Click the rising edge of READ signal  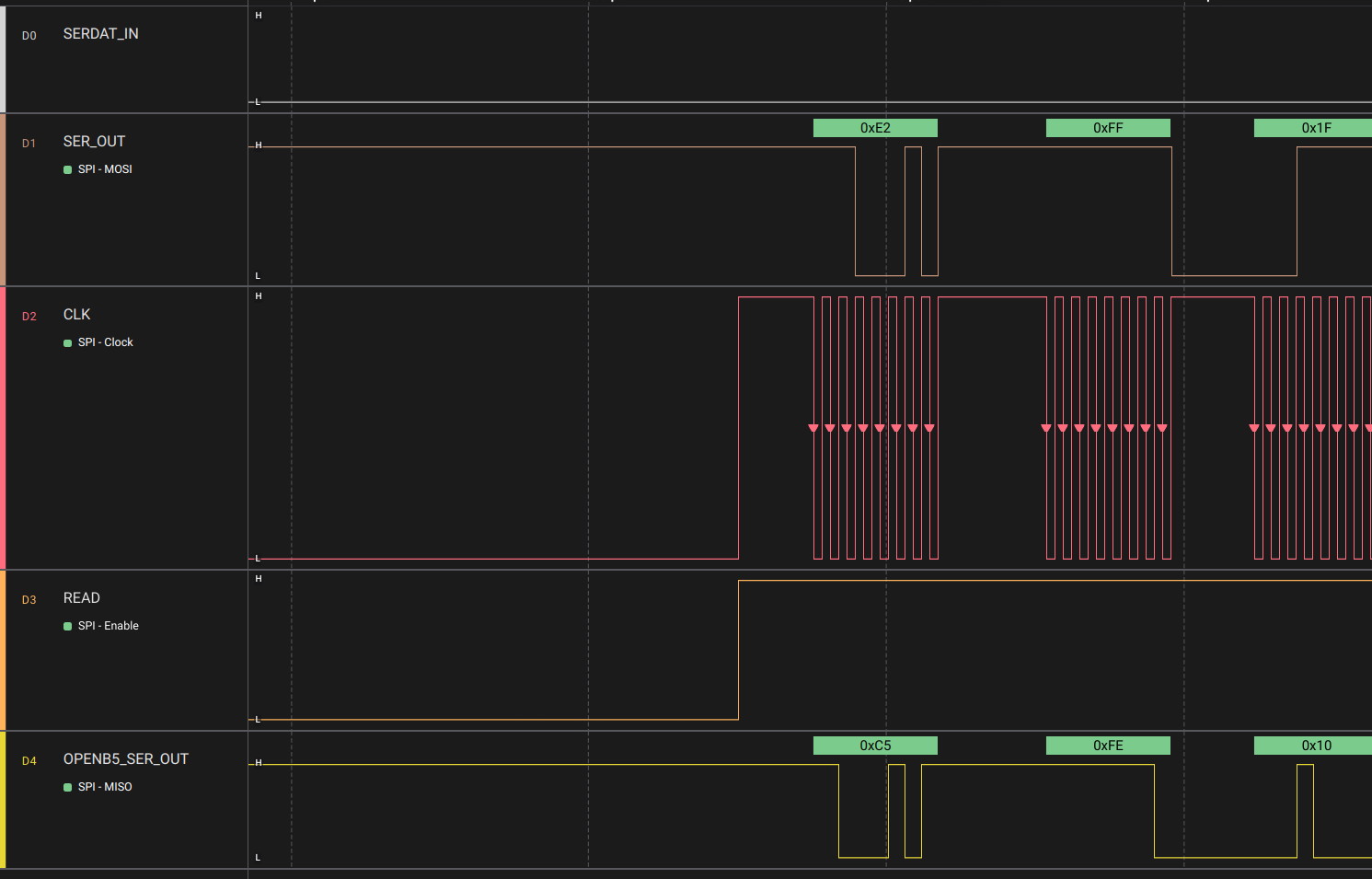pos(738,650)
